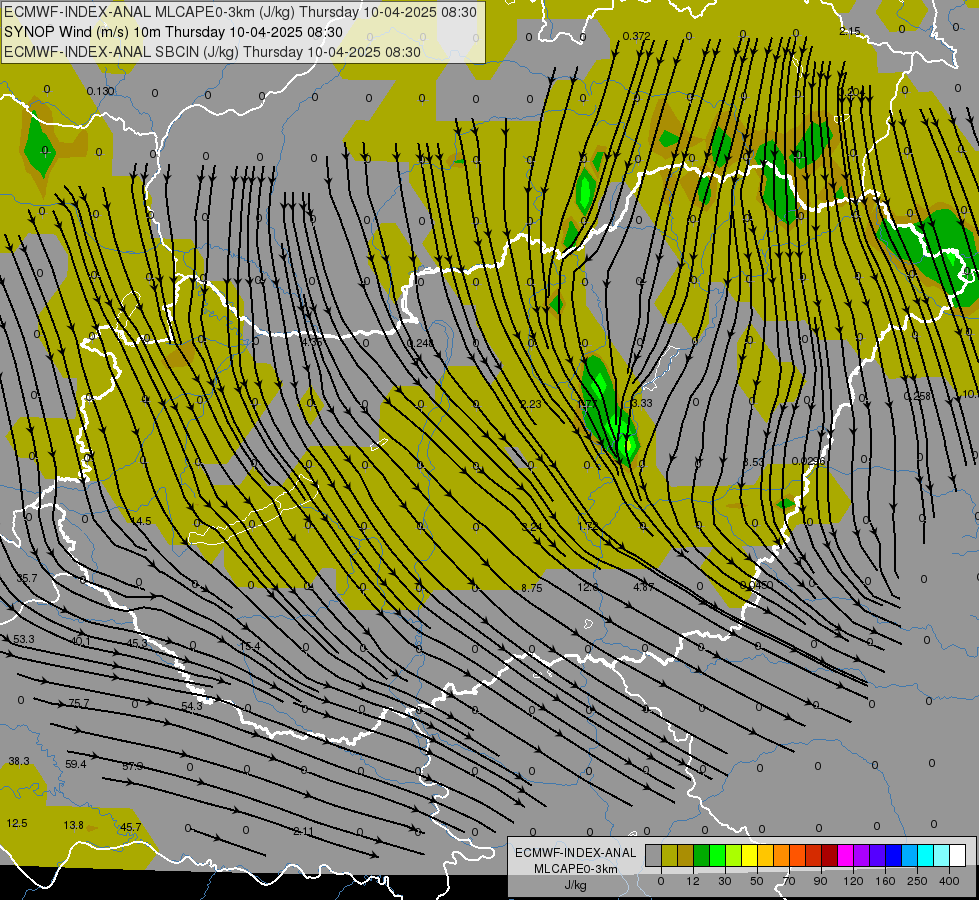The width and height of the screenshot is (979, 900).
Task: Pick the yellow-green legend swatch after 30
Action: [734, 855]
